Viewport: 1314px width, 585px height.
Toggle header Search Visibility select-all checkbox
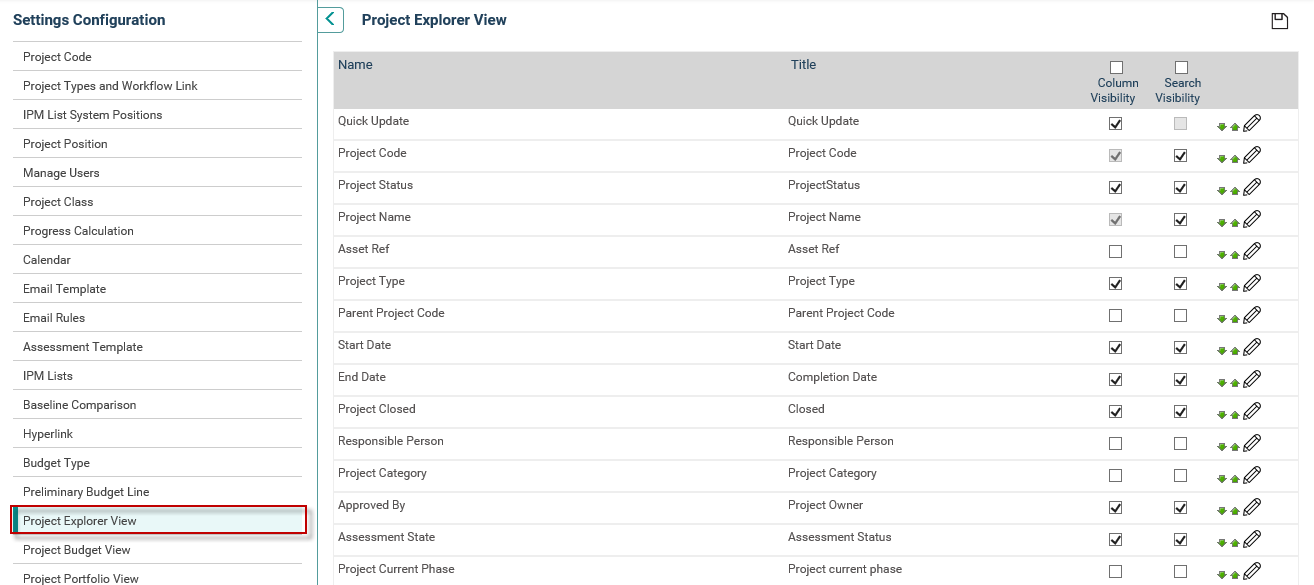pyautogui.click(x=1181, y=68)
